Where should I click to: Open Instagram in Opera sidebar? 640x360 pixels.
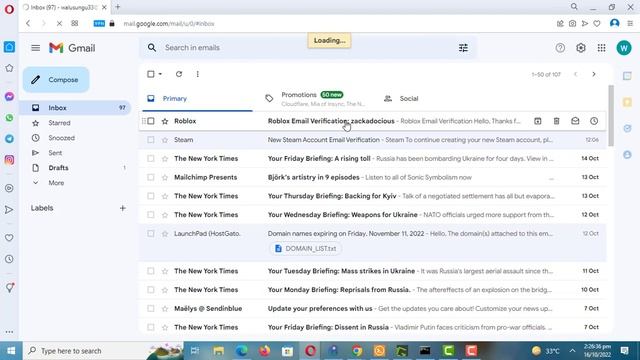[9, 160]
